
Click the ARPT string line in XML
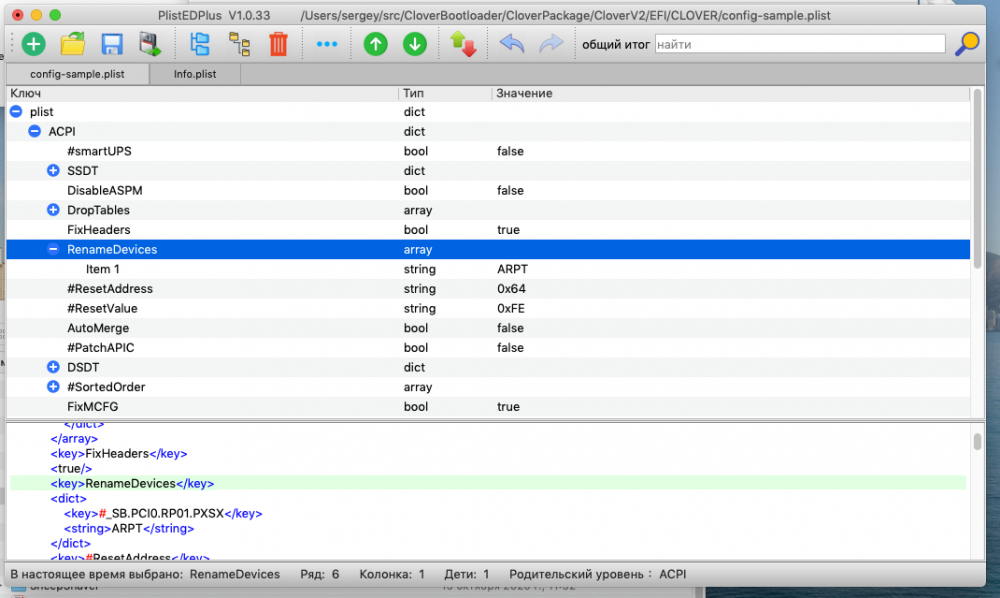(x=128, y=529)
